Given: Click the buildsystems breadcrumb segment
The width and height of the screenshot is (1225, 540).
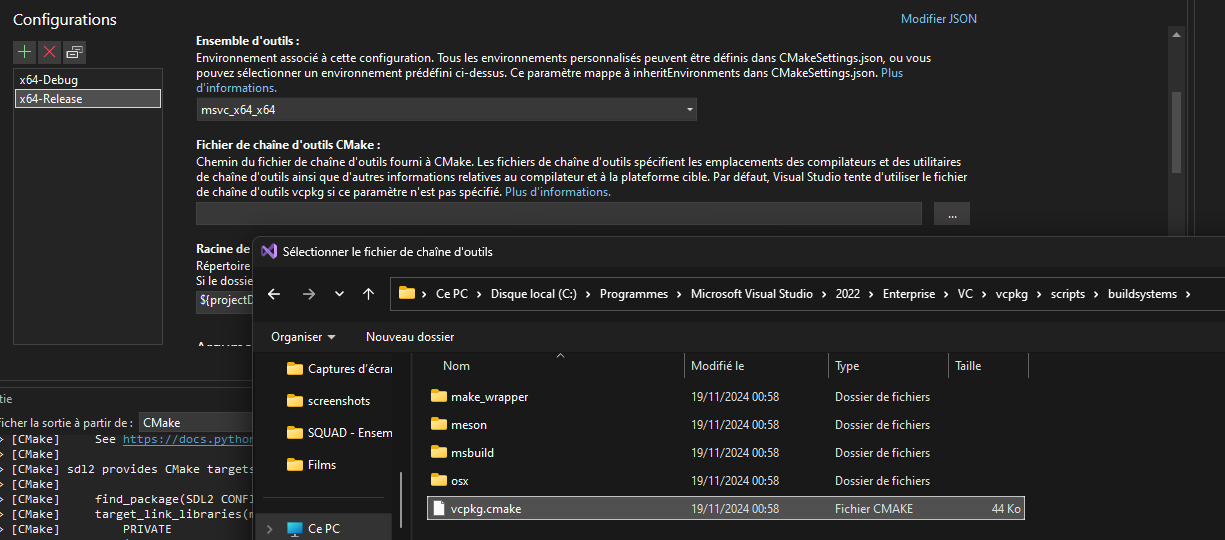Looking at the screenshot, I should [x=1142, y=294].
